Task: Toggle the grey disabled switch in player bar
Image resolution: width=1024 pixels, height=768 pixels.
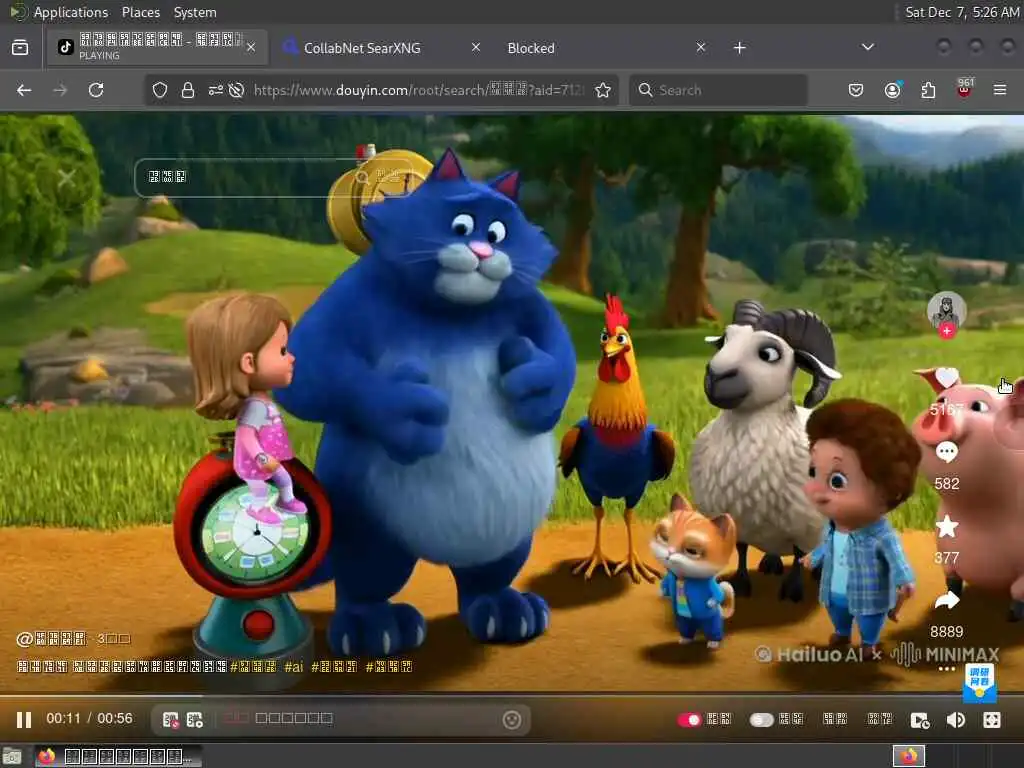Action: click(761, 720)
